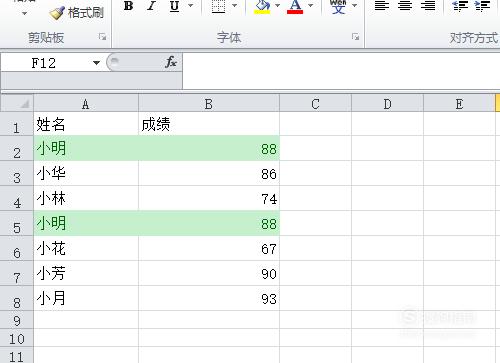This screenshot has height=363, width=500.
Task: Click cell containing 小月
Action: [86, 298]
